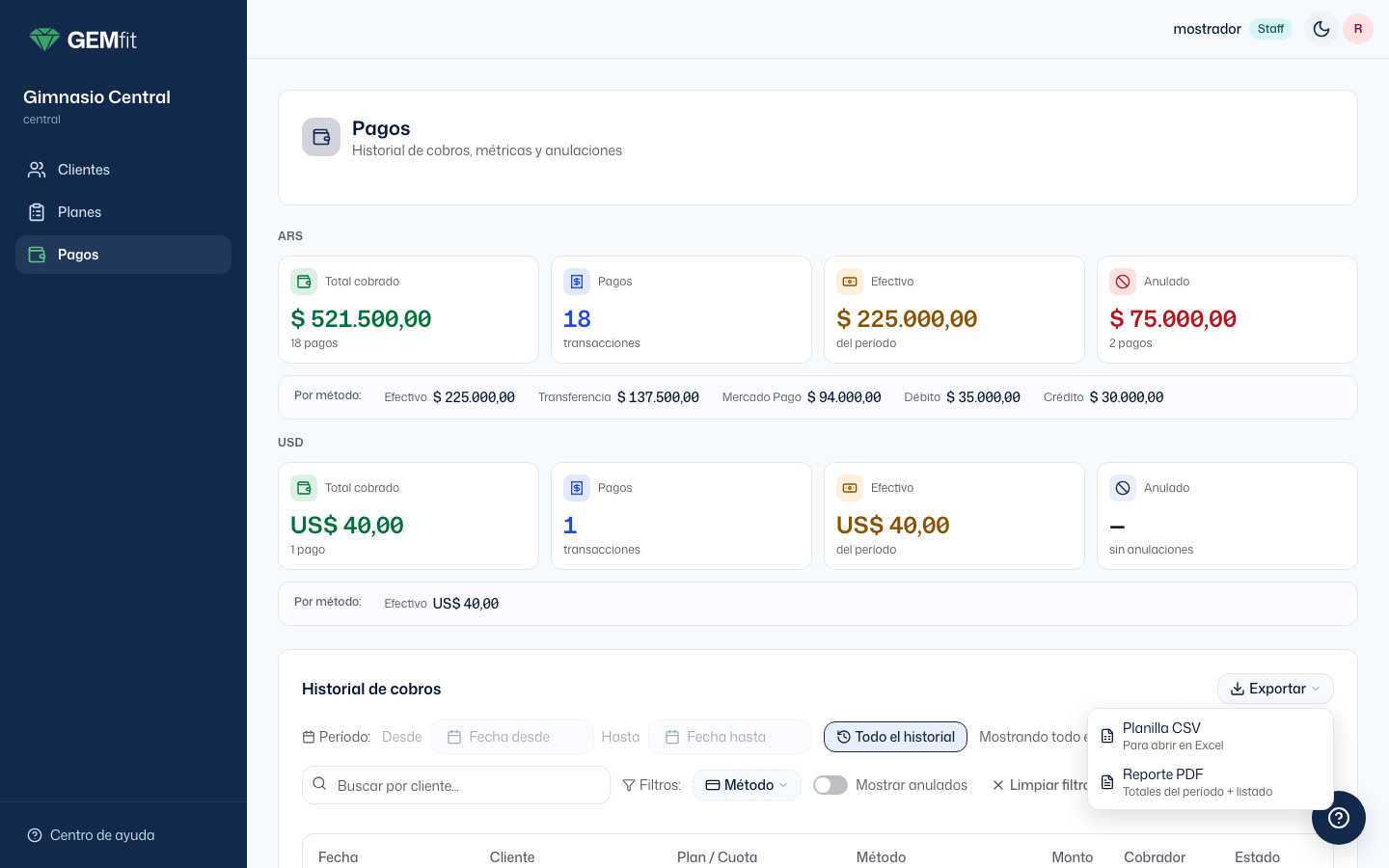Click ARS Total cobrado wallet icon
Image resolution: width=1389 pixels, height=868 pixels.
[304, 282]
